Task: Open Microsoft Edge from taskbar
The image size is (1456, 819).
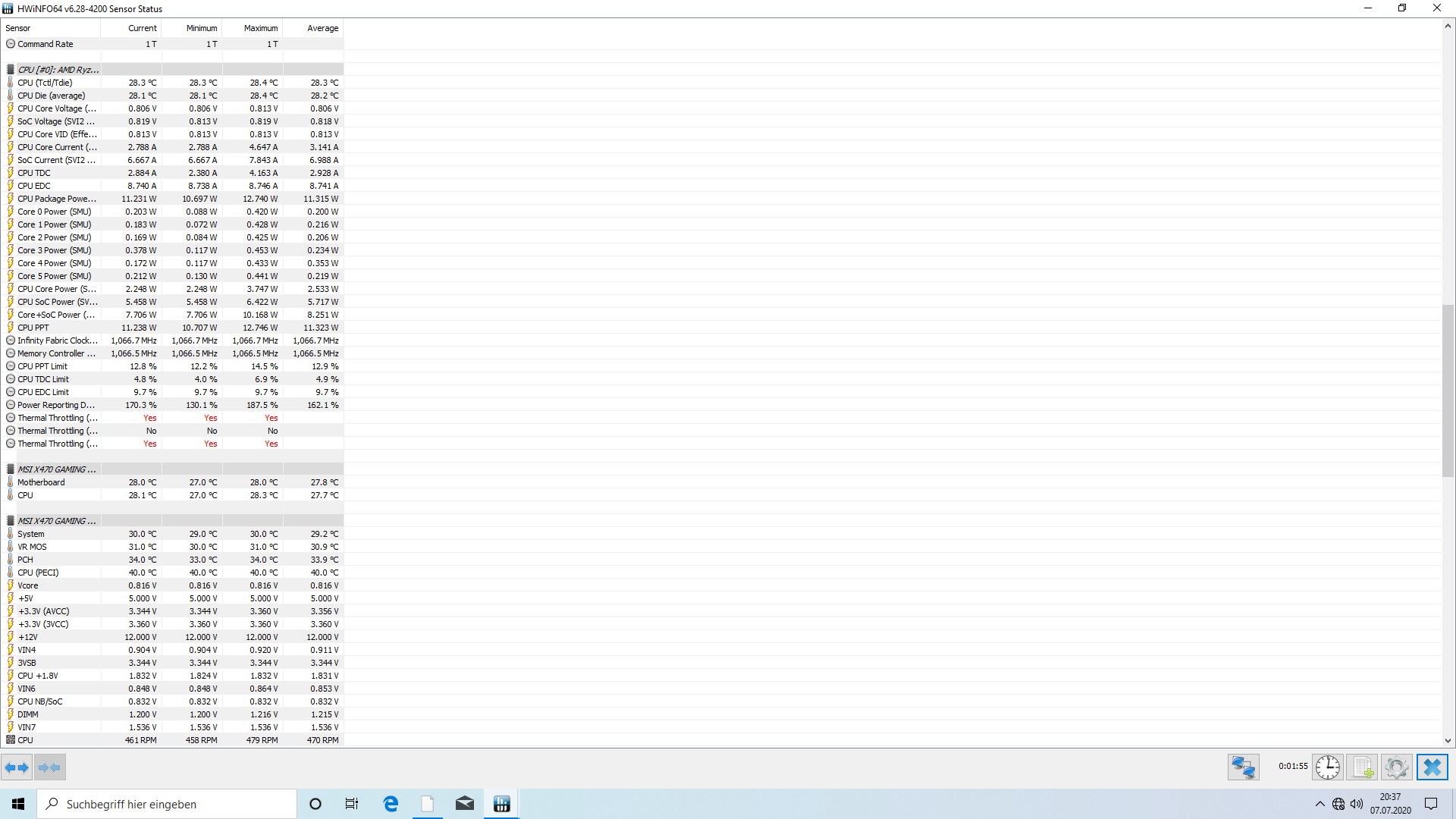Action: (391, 804)
